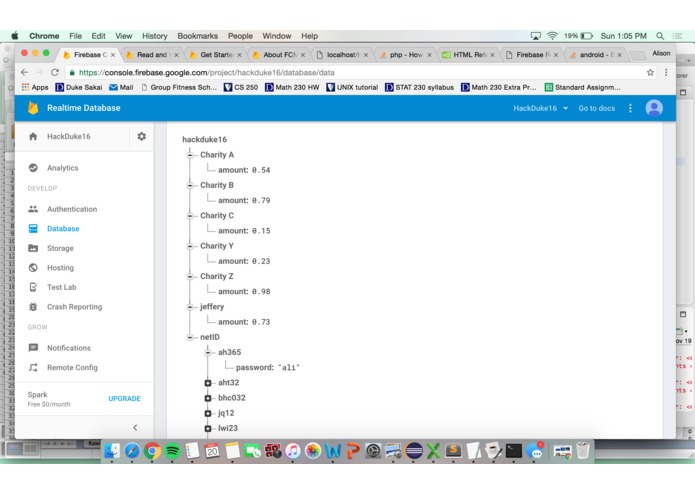Go to the Authentication section
Screen dimensions: 695x494
tap(72, 209)
